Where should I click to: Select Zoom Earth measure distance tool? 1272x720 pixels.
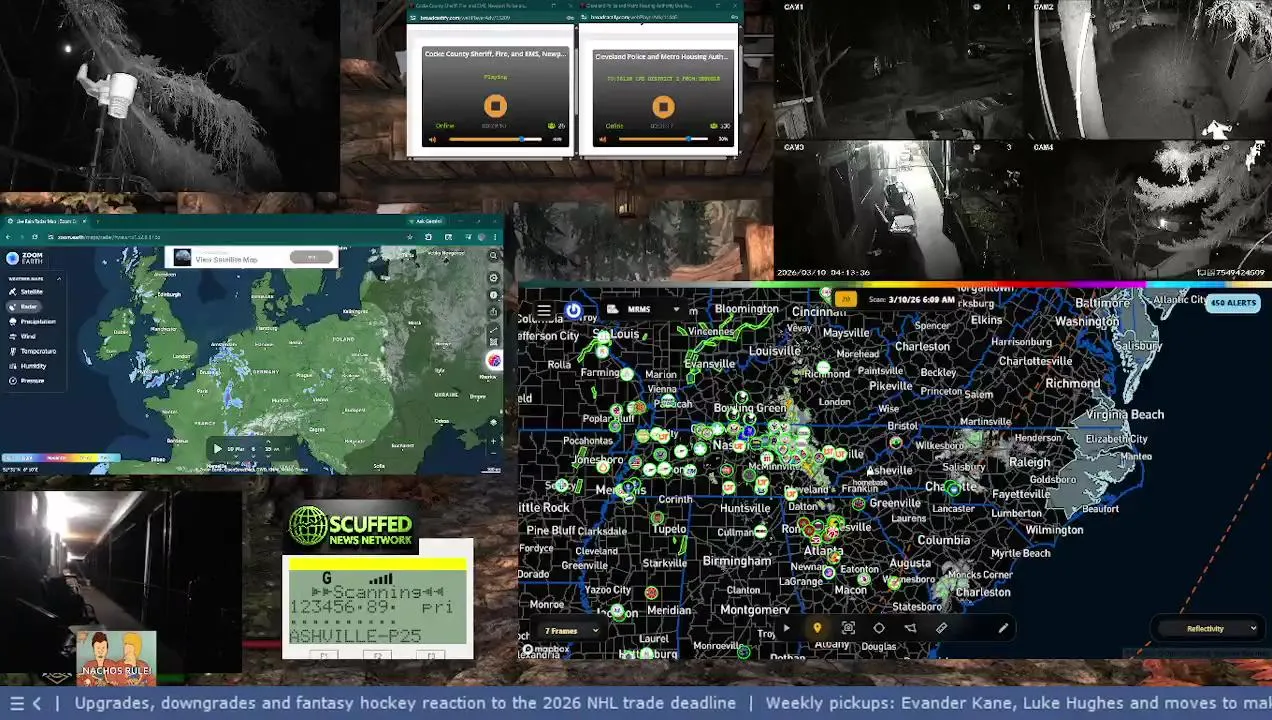coord(493,330)
